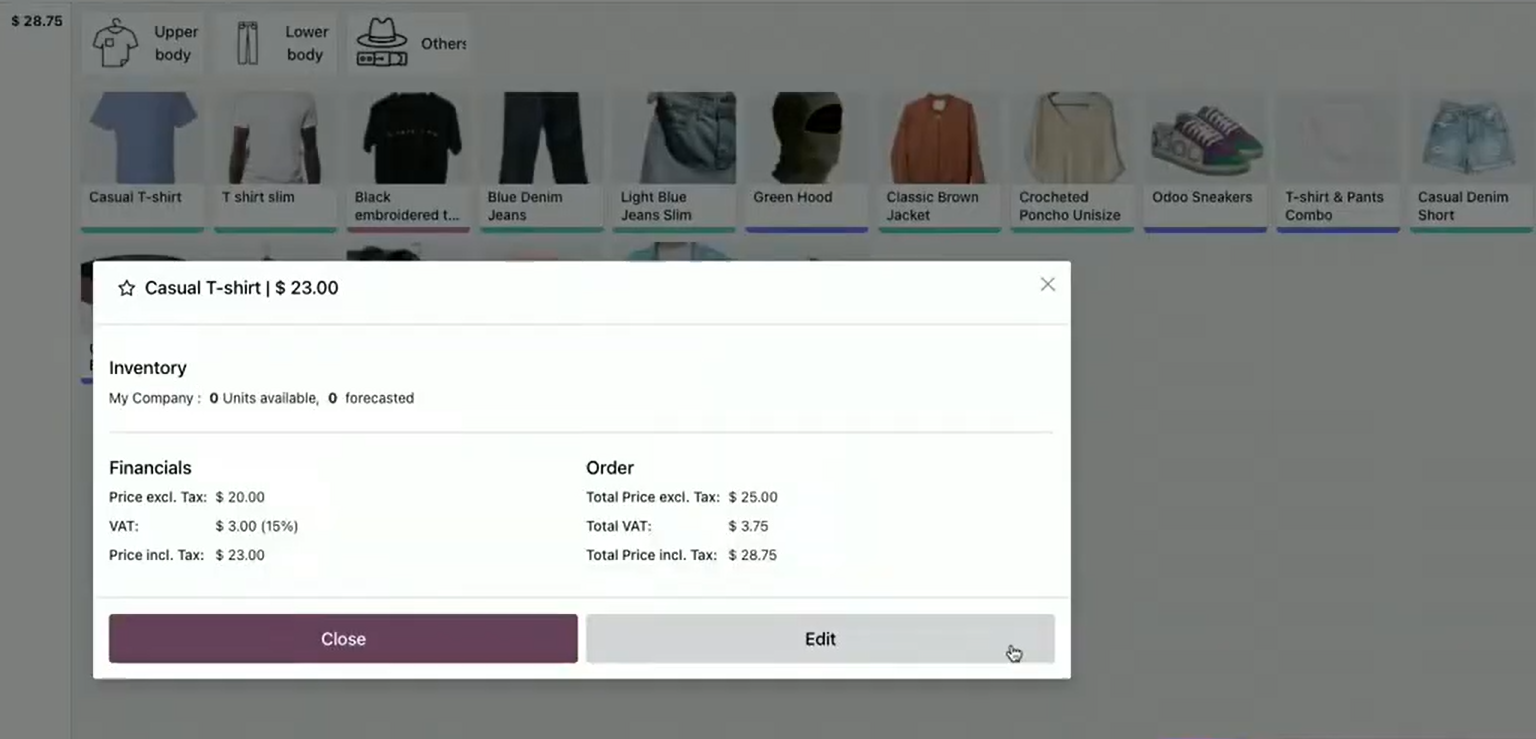
Task: Click the Edit button
Action: pyautogui.click(x=820, y=639)
